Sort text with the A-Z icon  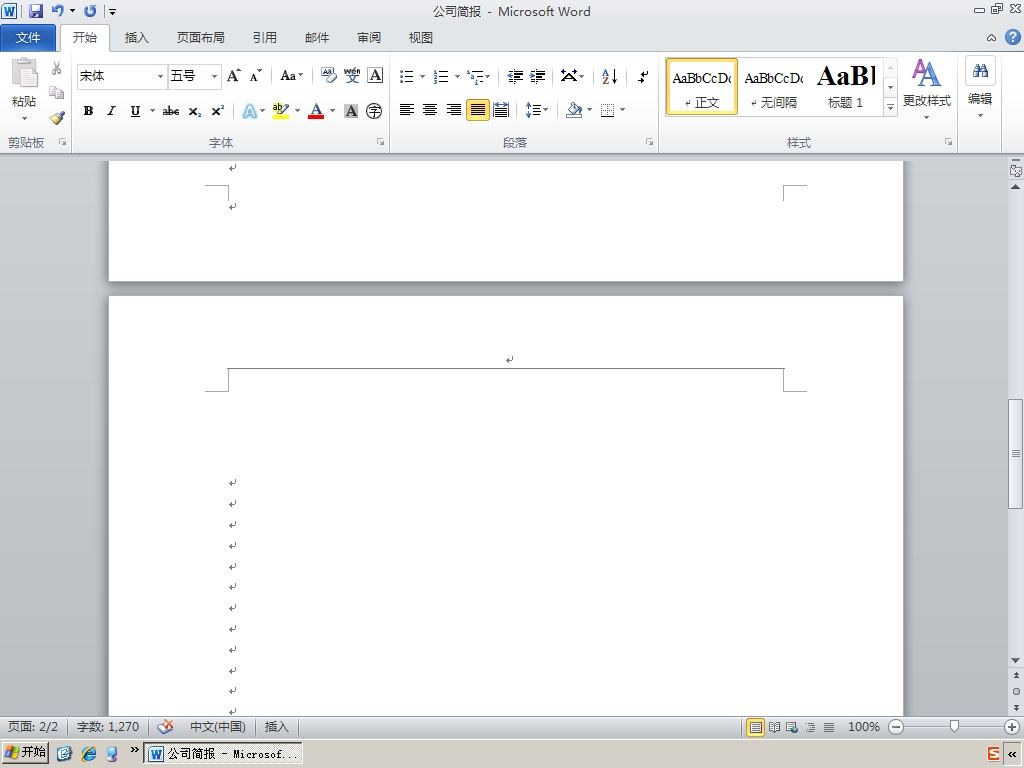[609, 76]
